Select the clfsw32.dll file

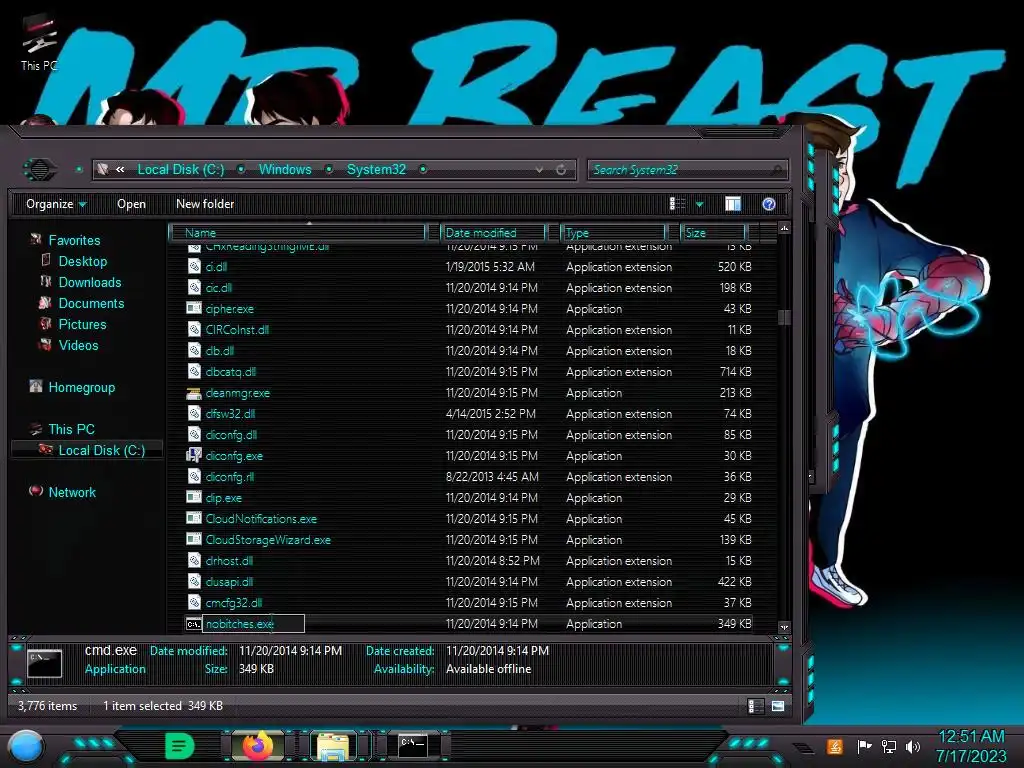[x=230, y=413]
